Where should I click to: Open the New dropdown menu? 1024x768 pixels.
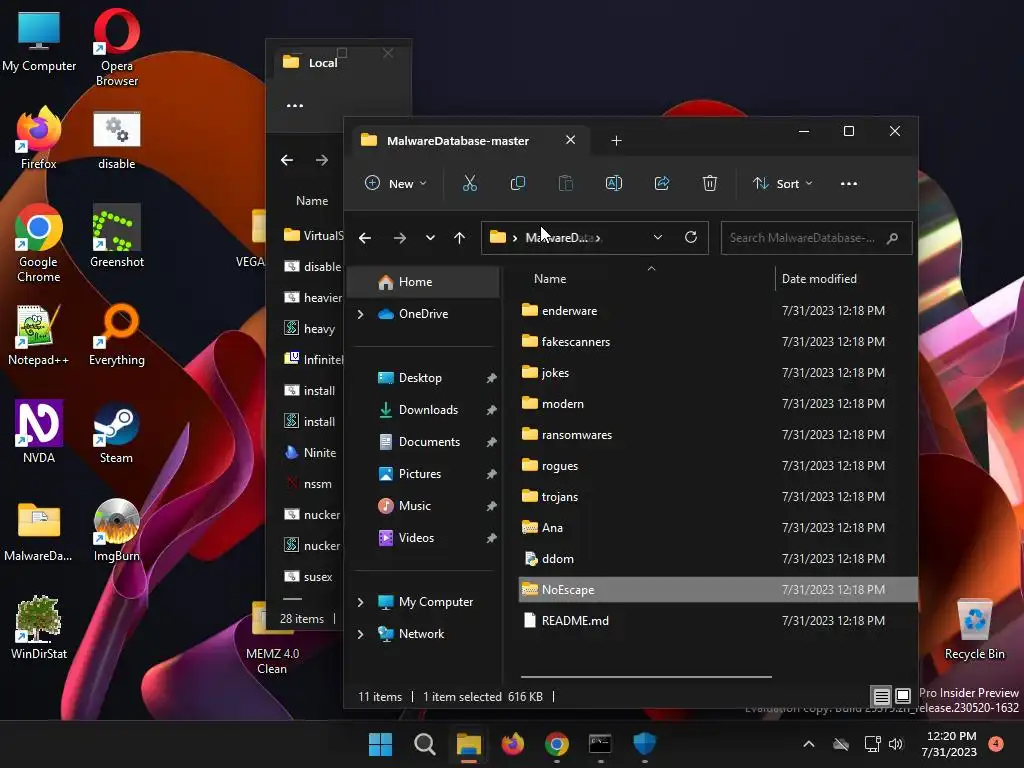point(395,184)
